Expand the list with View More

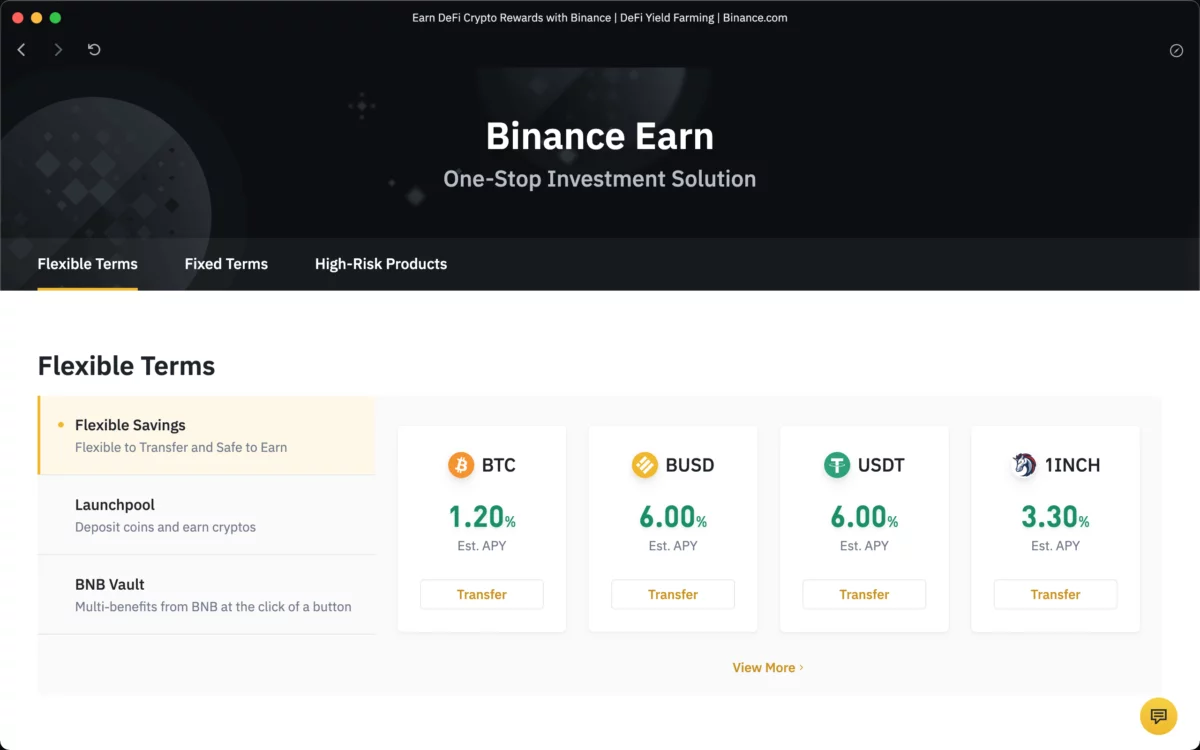point(767,667)
